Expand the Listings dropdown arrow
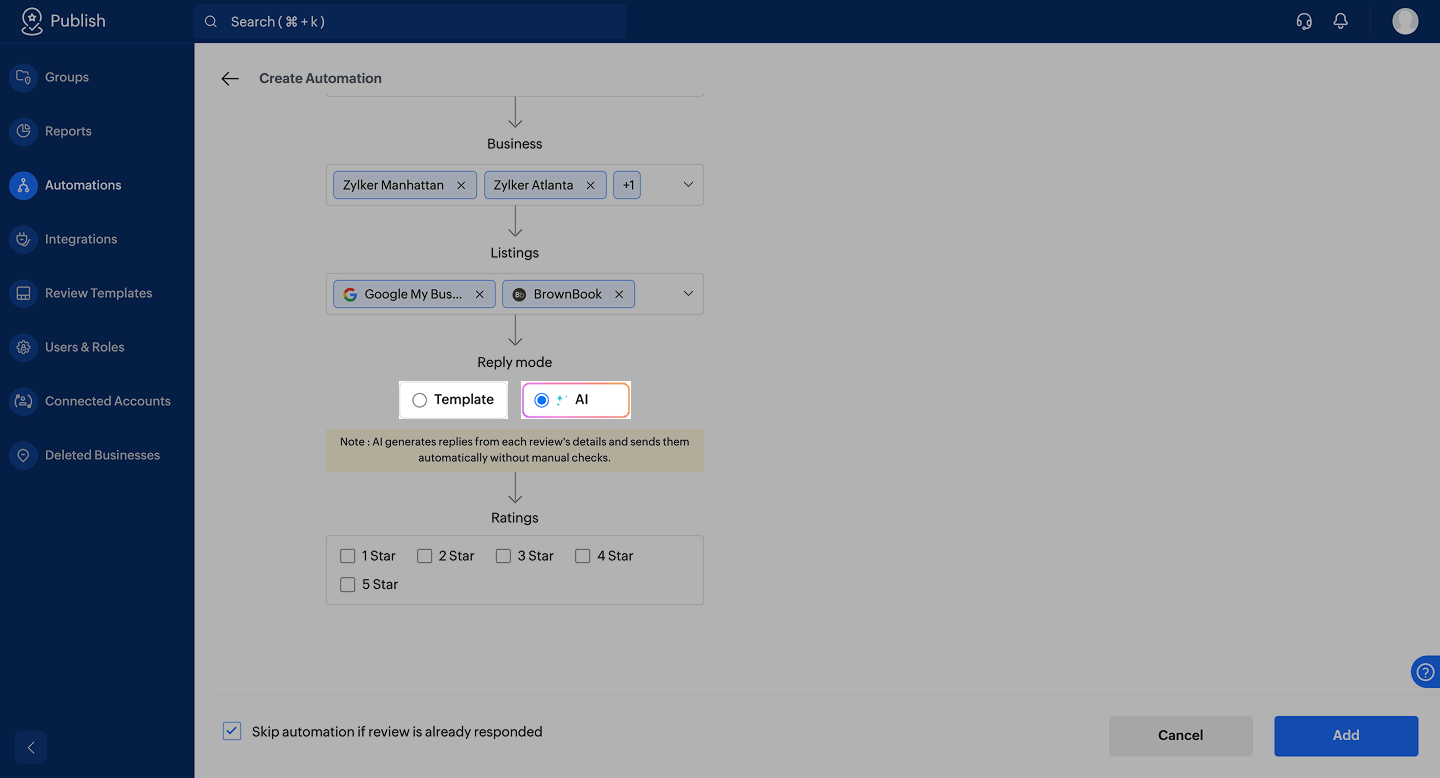The image size is (1440, 778). pos(688,294)
